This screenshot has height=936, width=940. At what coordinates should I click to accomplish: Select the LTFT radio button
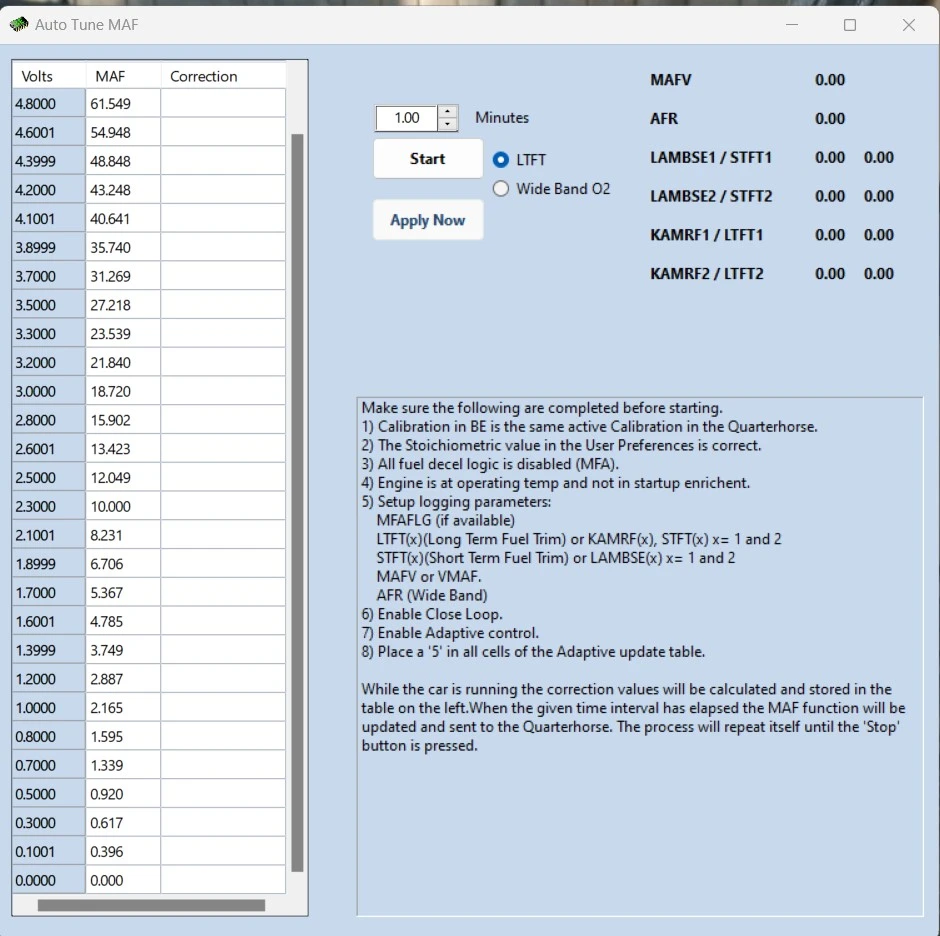(501, 159)
